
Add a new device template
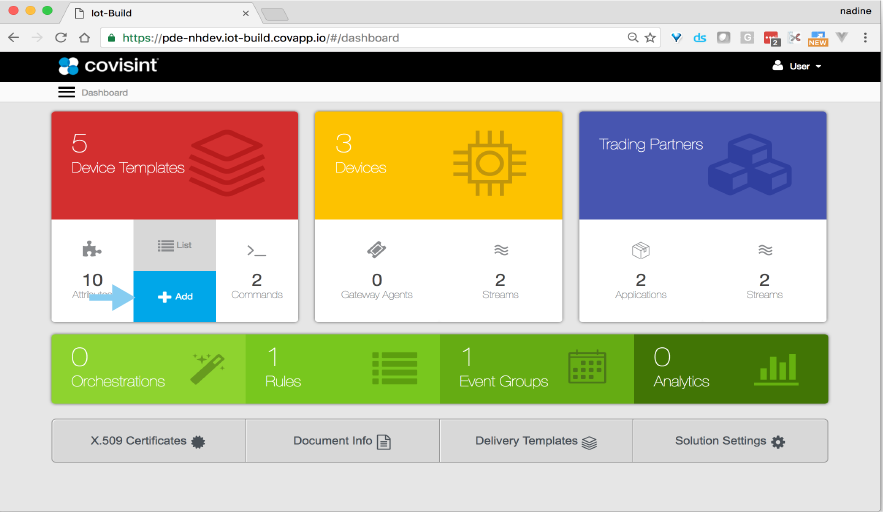tap(175, 296)
